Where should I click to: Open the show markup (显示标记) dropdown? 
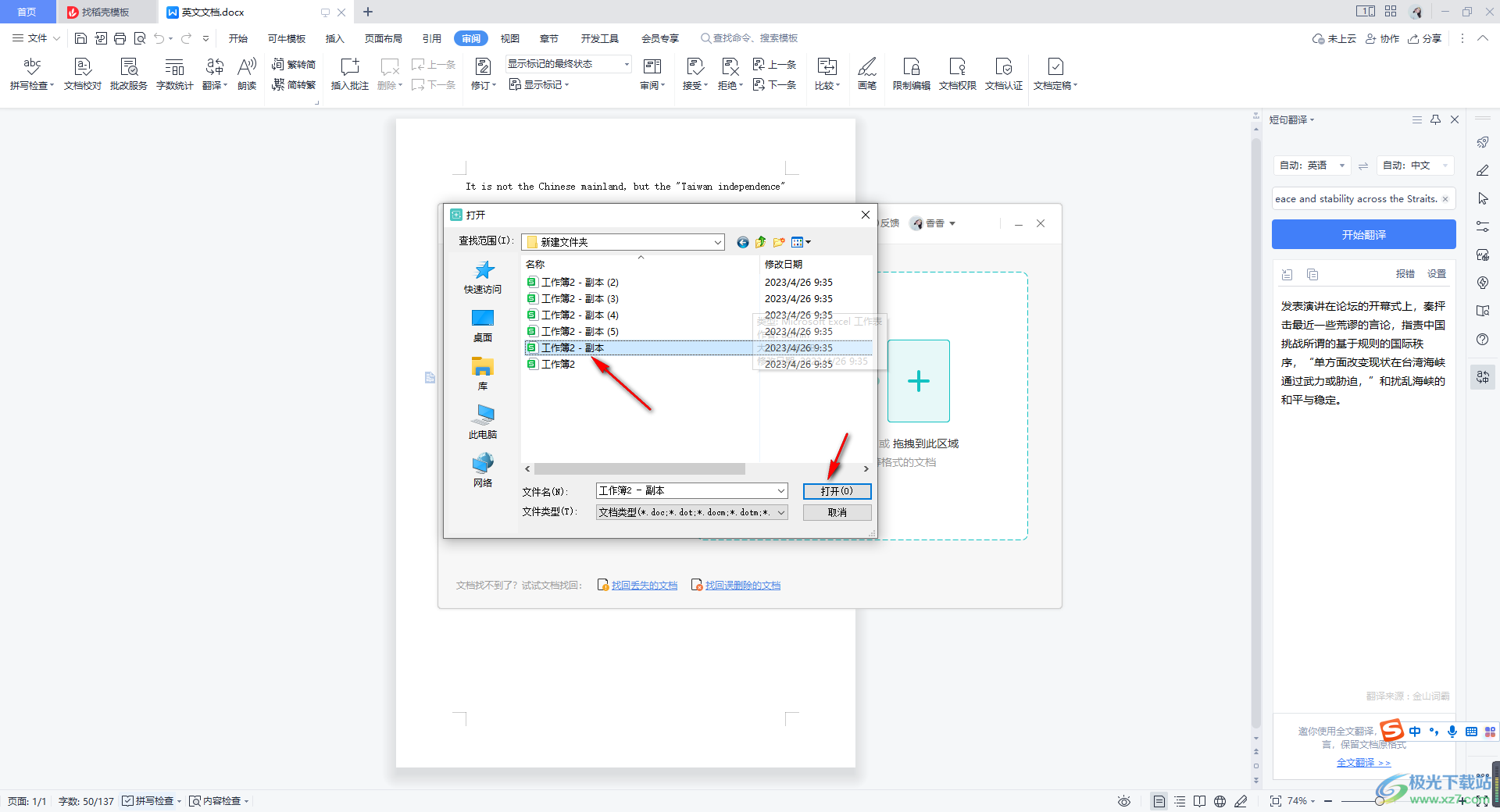pos(540,84)
